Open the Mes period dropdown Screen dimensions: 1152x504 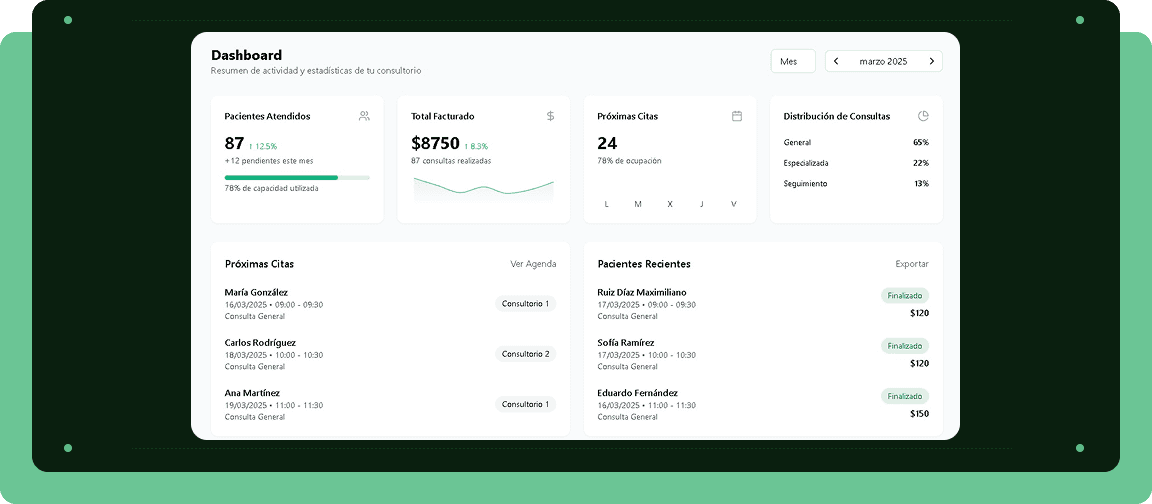(793, 62)
